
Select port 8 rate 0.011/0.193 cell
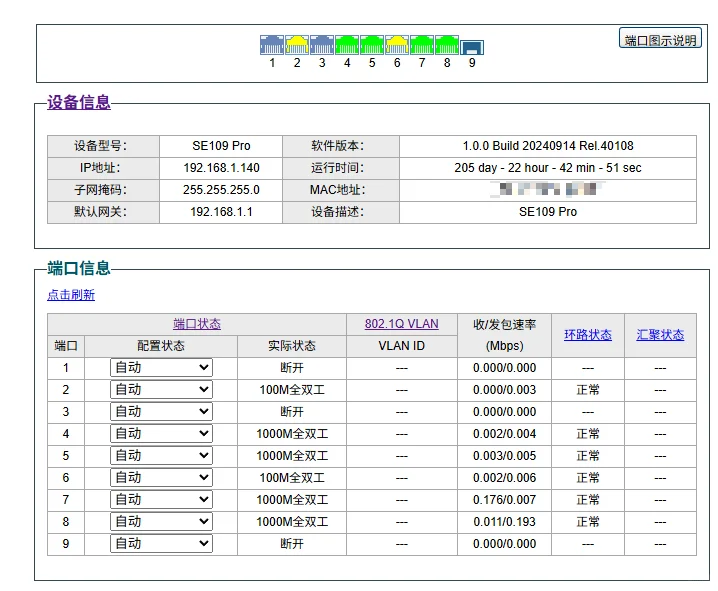[504, 521]
